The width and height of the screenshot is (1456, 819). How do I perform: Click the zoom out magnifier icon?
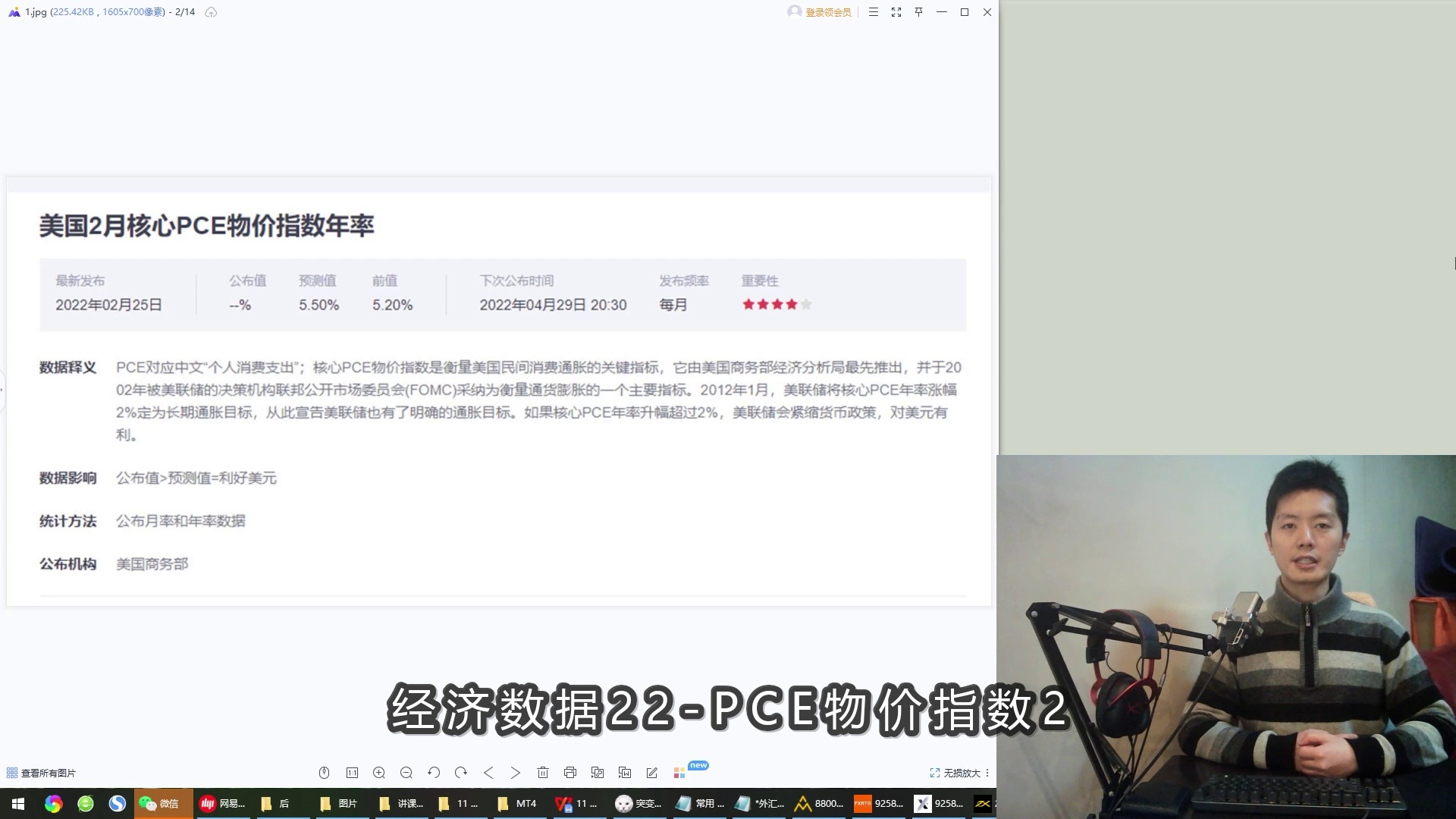click(406, 773)
